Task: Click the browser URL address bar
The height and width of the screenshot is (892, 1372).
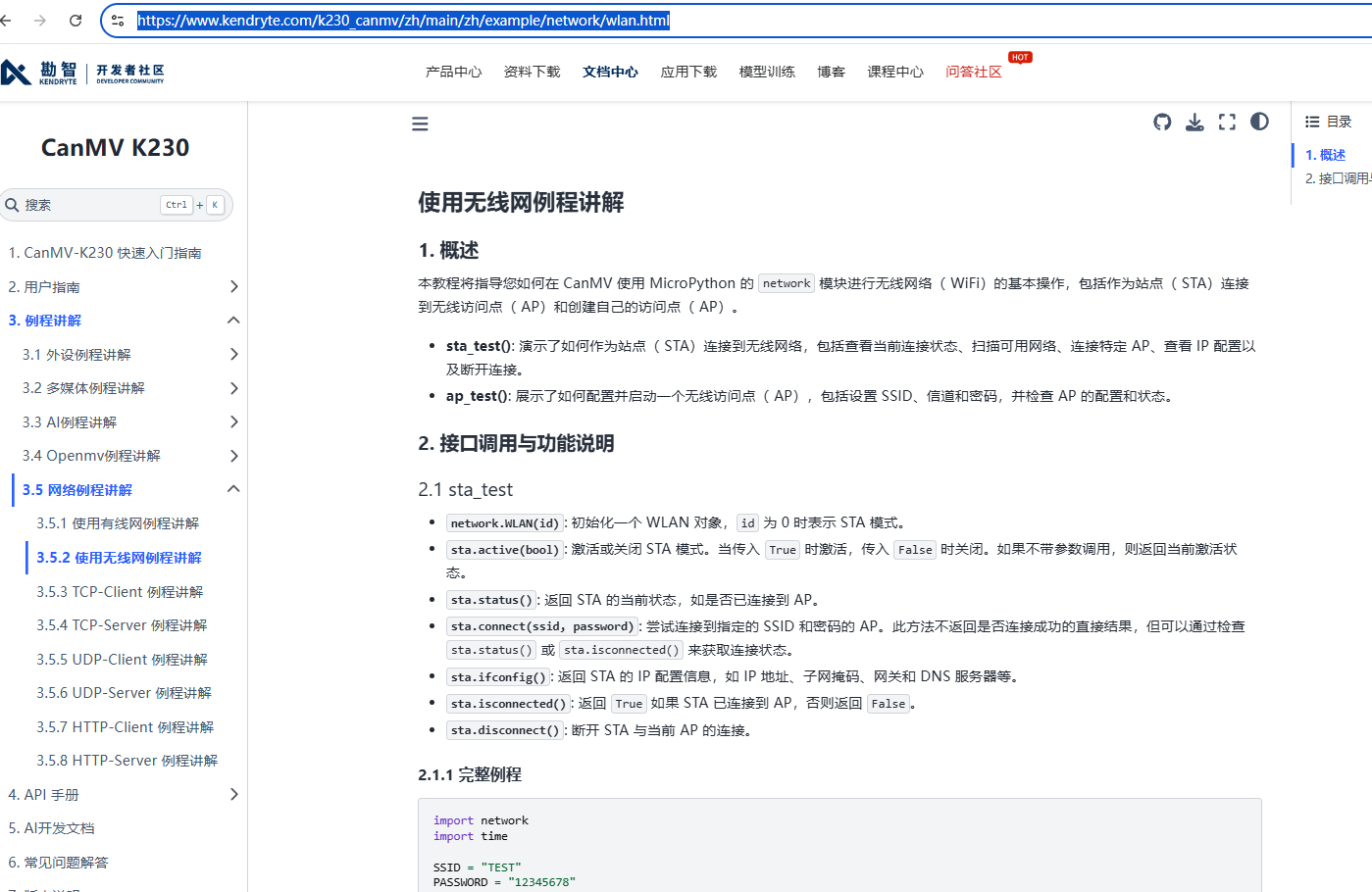Action: click(x=686, y=20)
